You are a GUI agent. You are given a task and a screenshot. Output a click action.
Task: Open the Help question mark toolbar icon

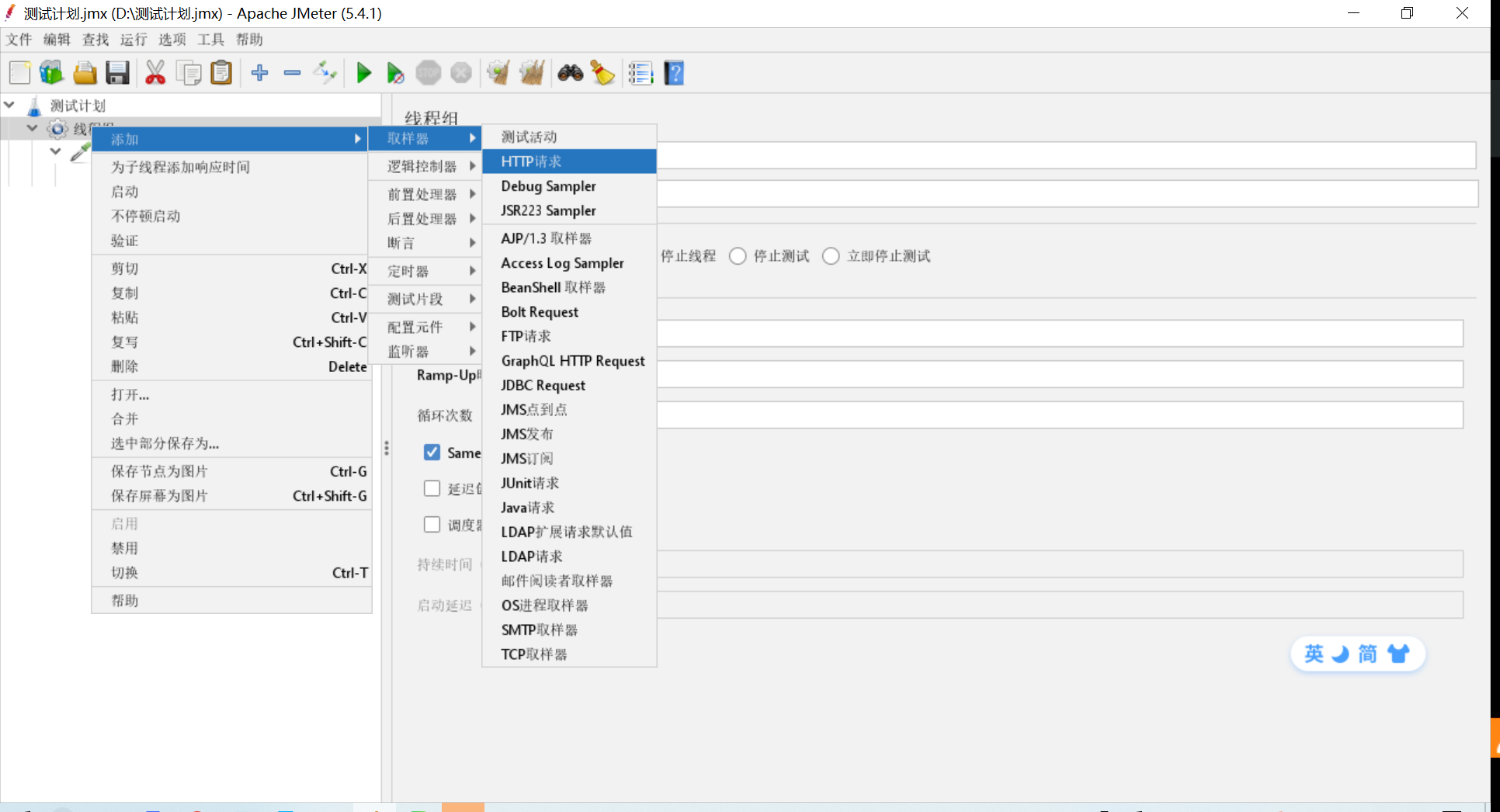674,73
